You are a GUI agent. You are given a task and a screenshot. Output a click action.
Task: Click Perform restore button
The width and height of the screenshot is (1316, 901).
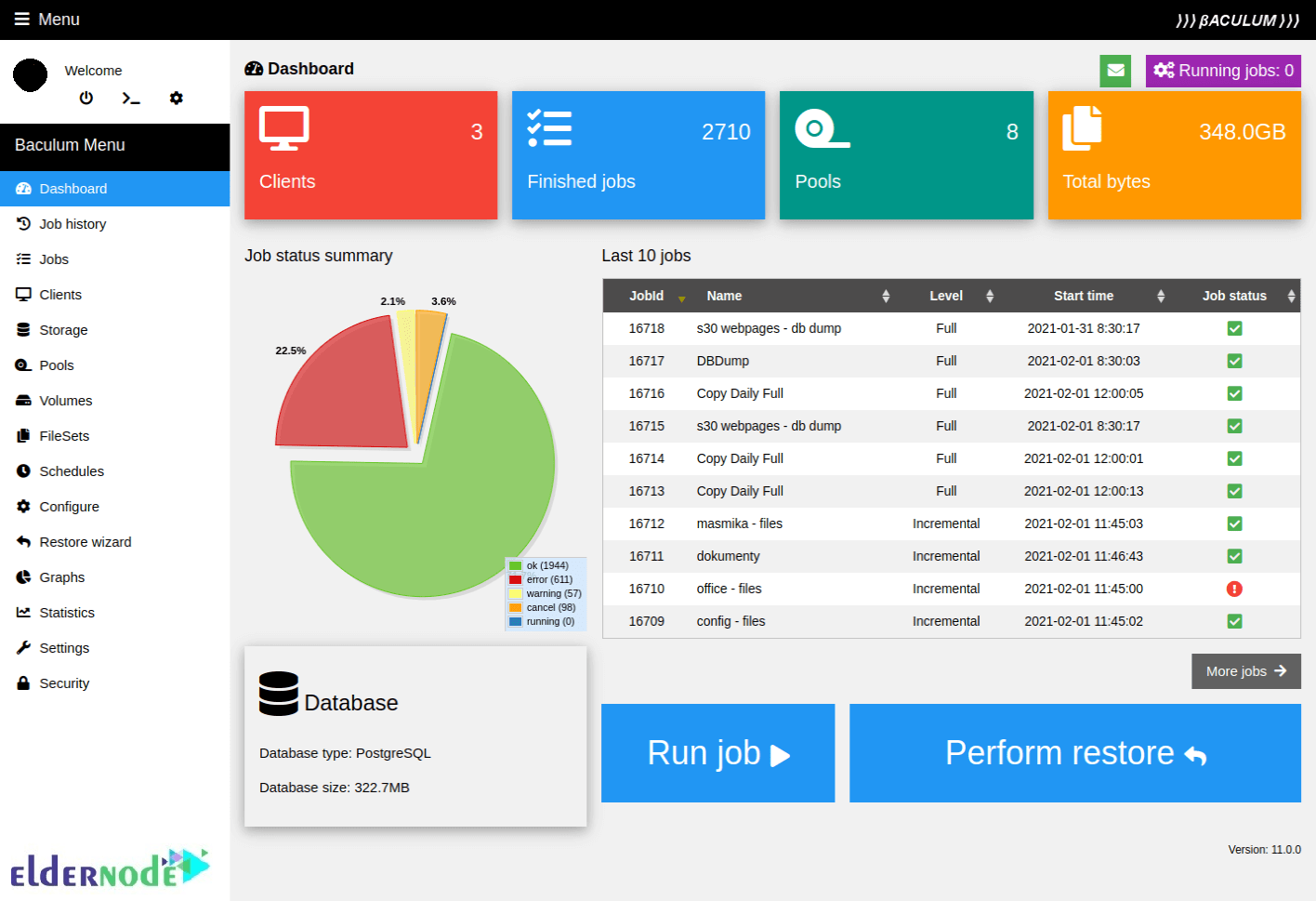pos(1075,753)
